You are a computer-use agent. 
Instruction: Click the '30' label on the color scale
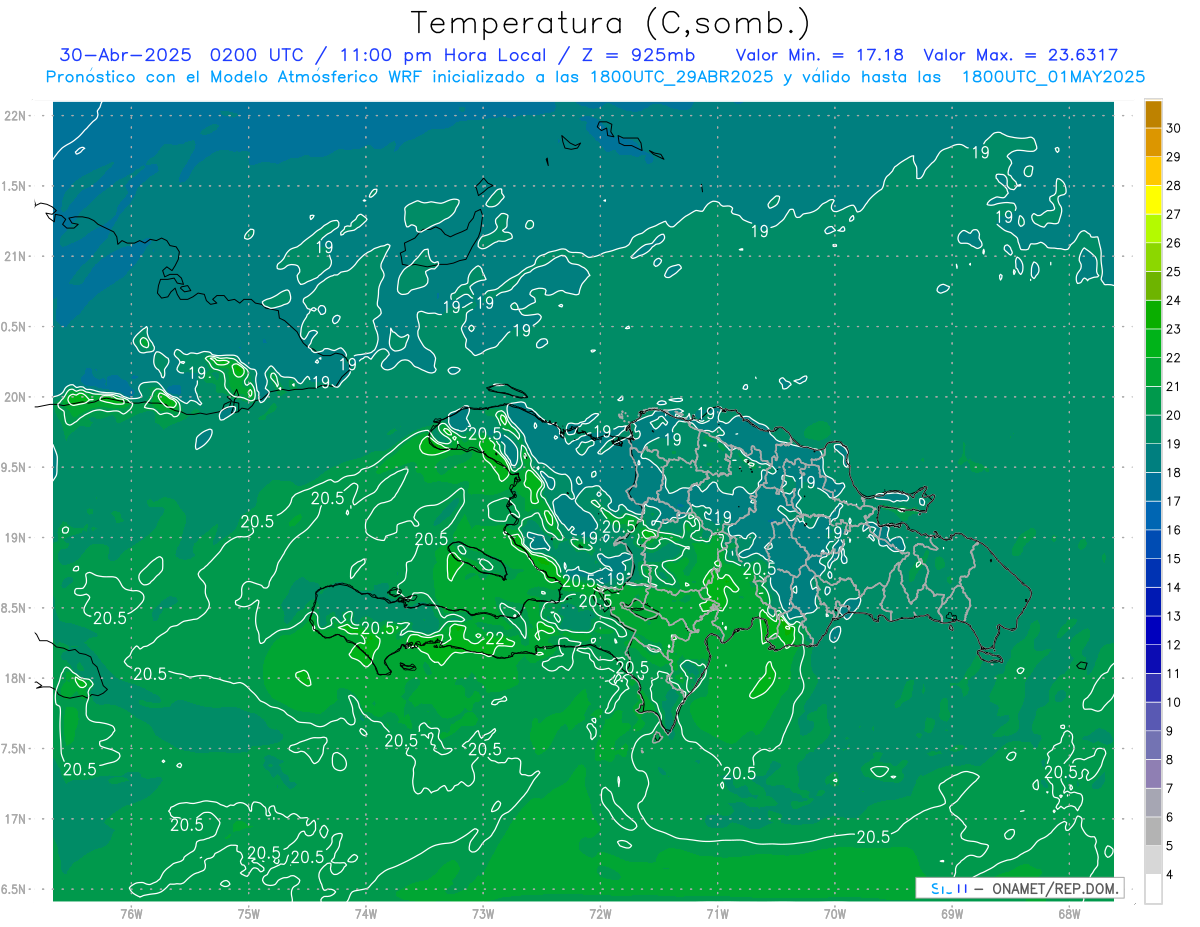pyautogui.click(x=1174, y=128)
